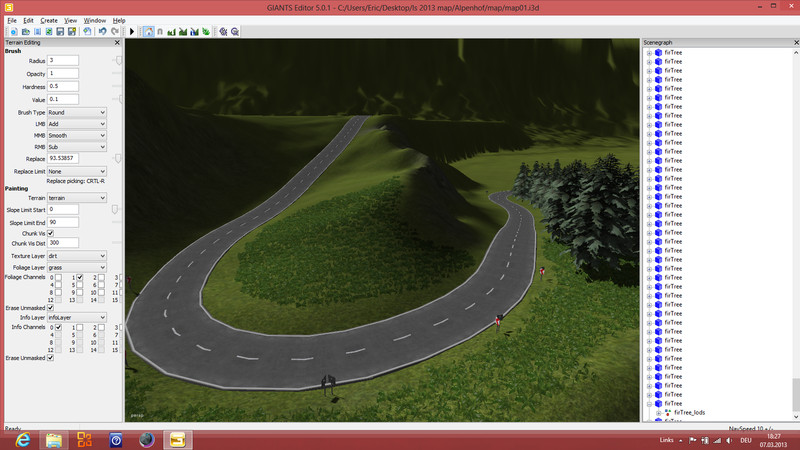Select the terrain detail texture paint icon
800x450 pixels.
(183, 32)
